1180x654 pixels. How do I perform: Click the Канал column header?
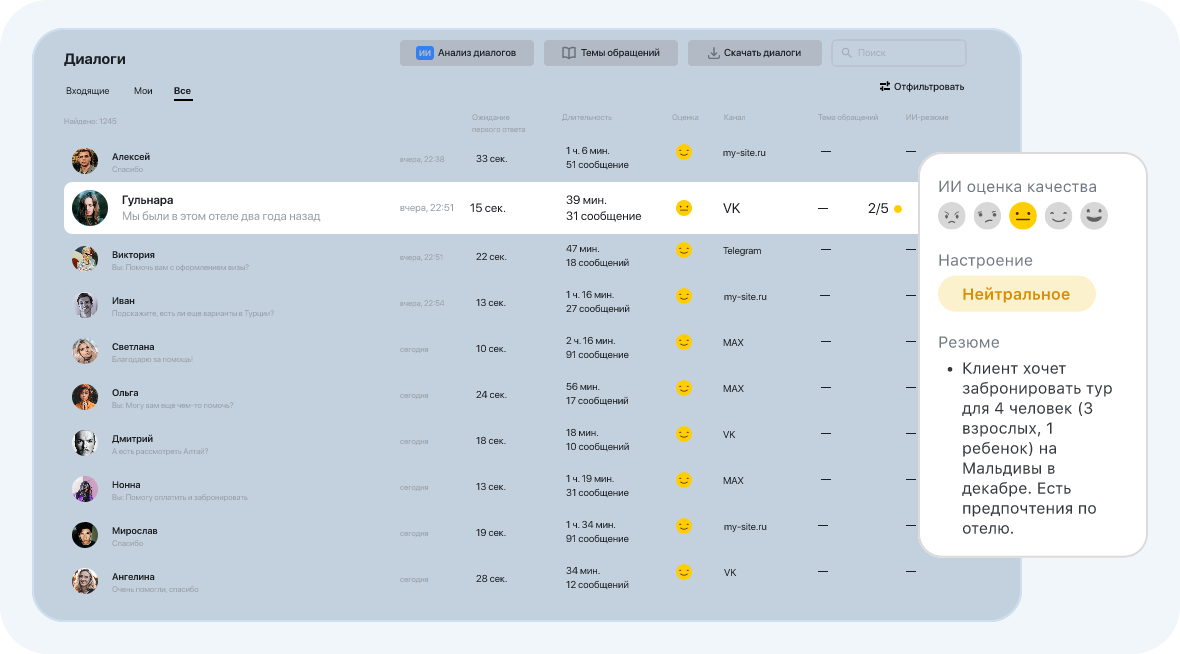(x=734, y=117)
